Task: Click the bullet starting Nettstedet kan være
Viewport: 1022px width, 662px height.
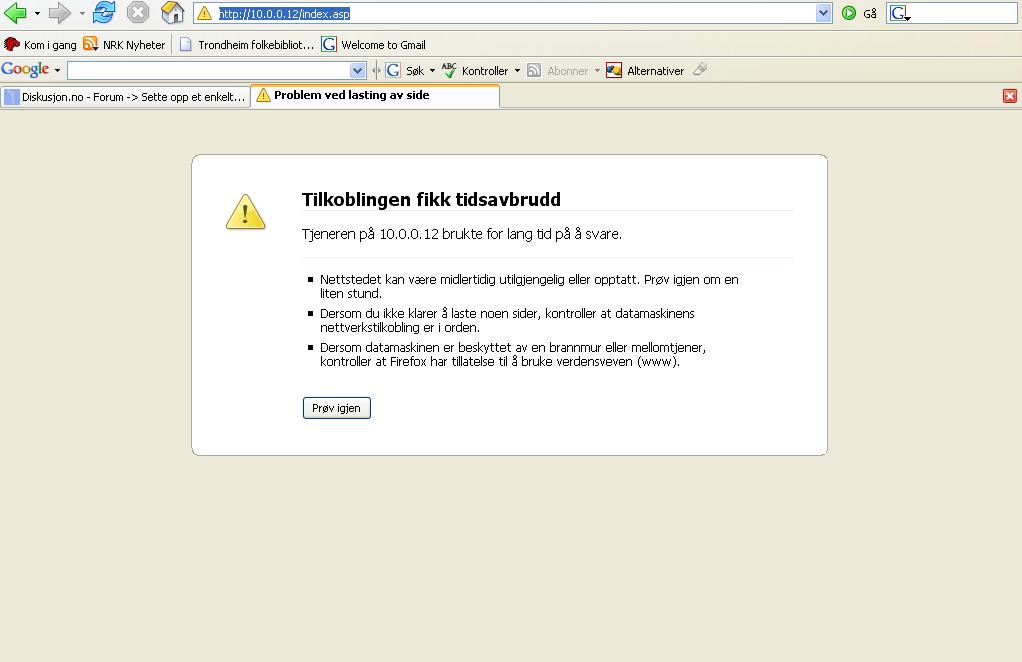Action: (529, 286)
